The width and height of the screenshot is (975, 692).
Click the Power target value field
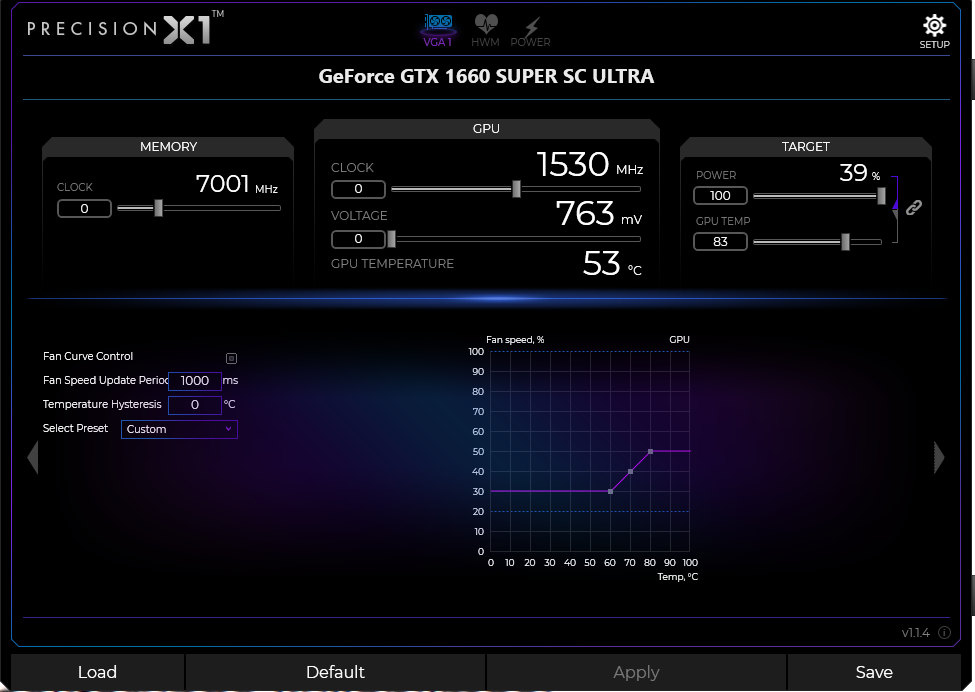[x=720, y=196]
